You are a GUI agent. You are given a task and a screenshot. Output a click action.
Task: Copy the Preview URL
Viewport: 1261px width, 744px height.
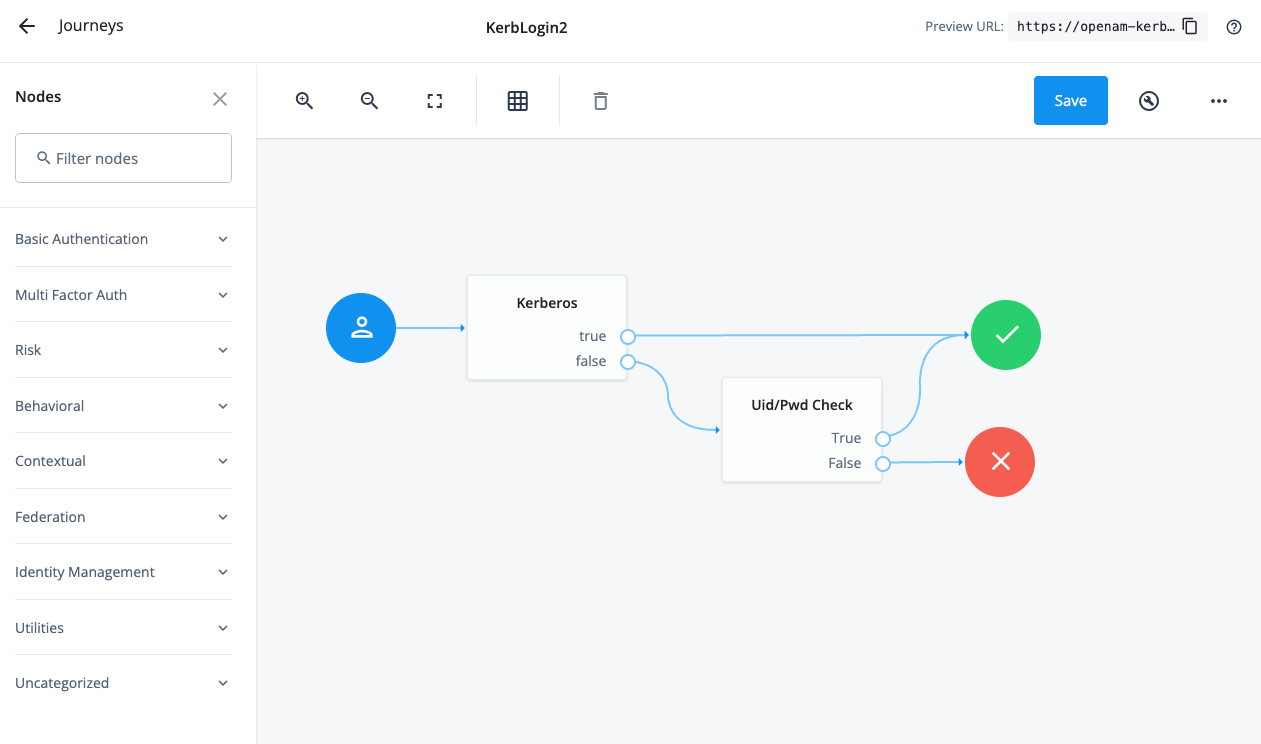(1190, 27)
